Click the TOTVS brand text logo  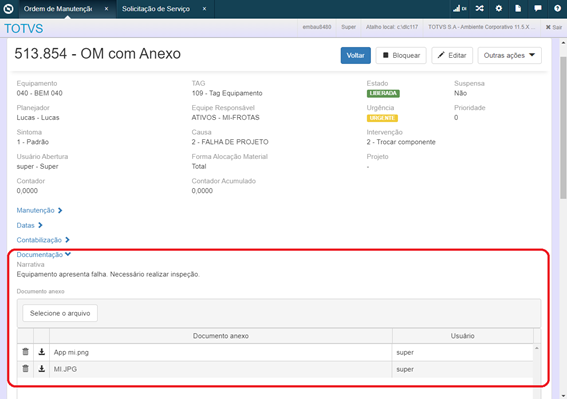[24, 29]
